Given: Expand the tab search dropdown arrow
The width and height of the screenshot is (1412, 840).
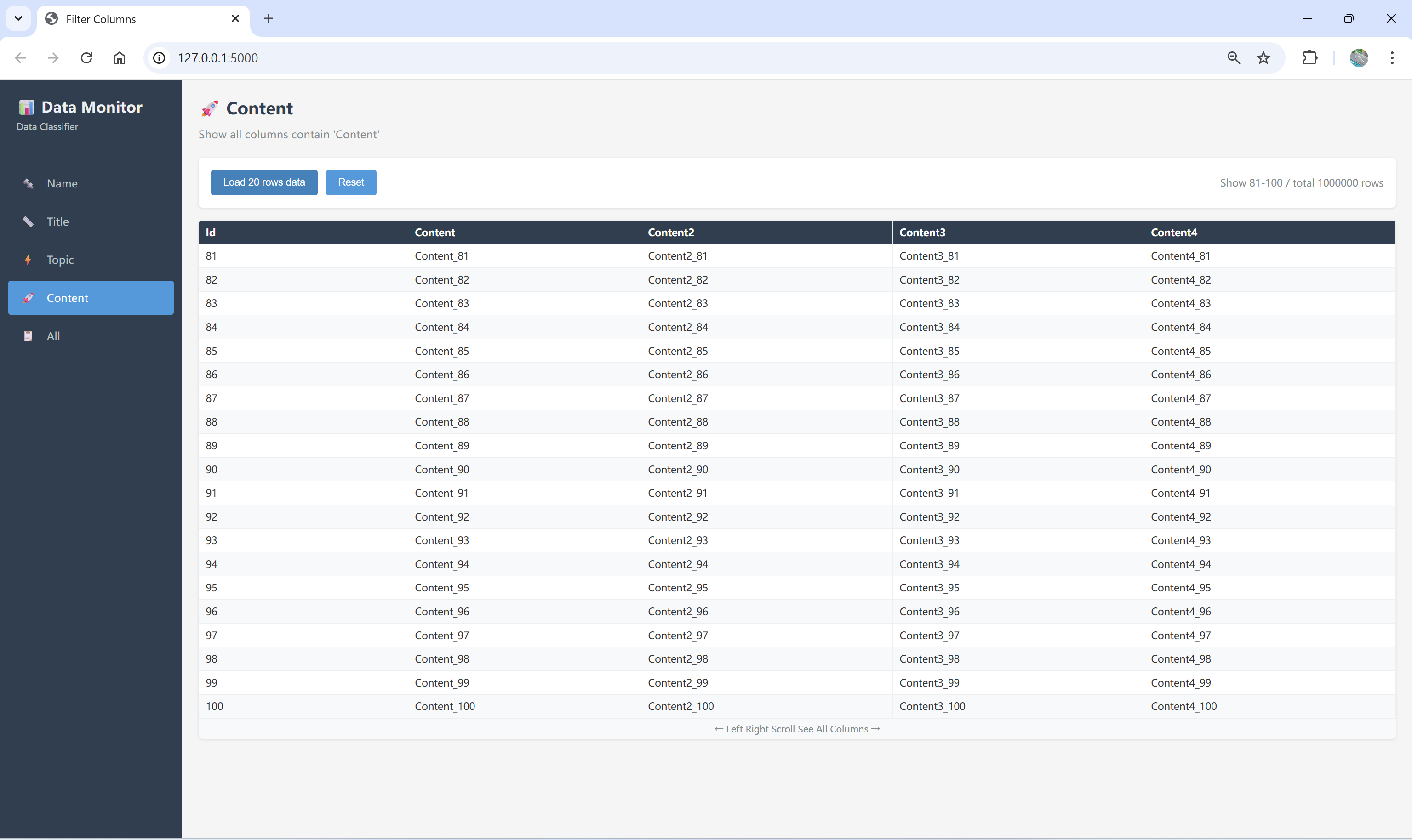Looking at the screenshot, I should coord(18,19).
